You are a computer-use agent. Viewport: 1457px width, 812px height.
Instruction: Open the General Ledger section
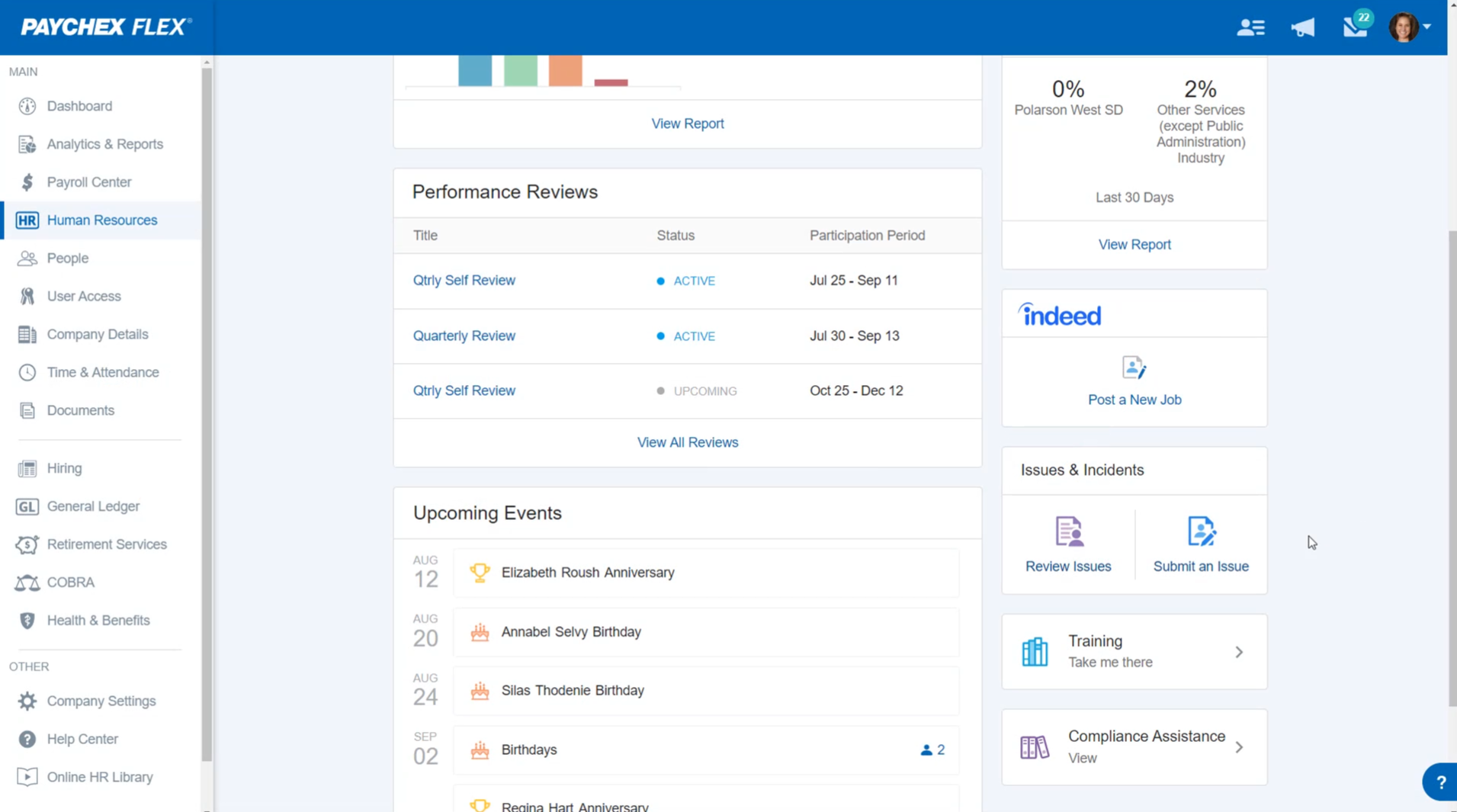[93, 506]
